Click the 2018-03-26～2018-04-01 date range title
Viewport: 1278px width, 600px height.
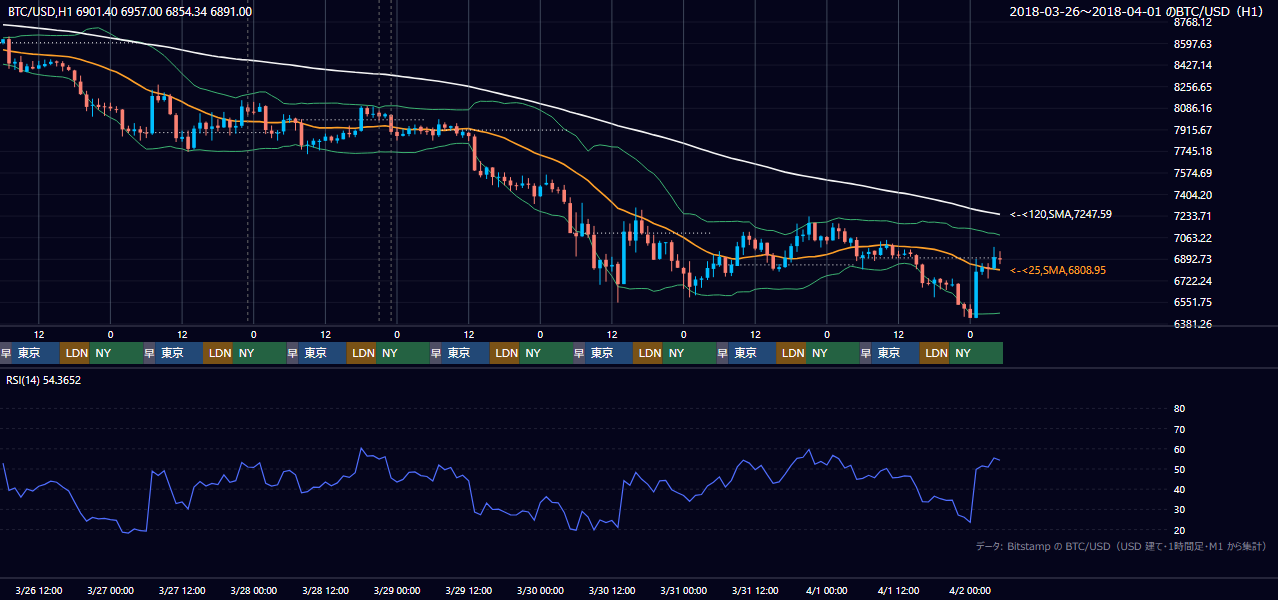tap(1137, 11)
